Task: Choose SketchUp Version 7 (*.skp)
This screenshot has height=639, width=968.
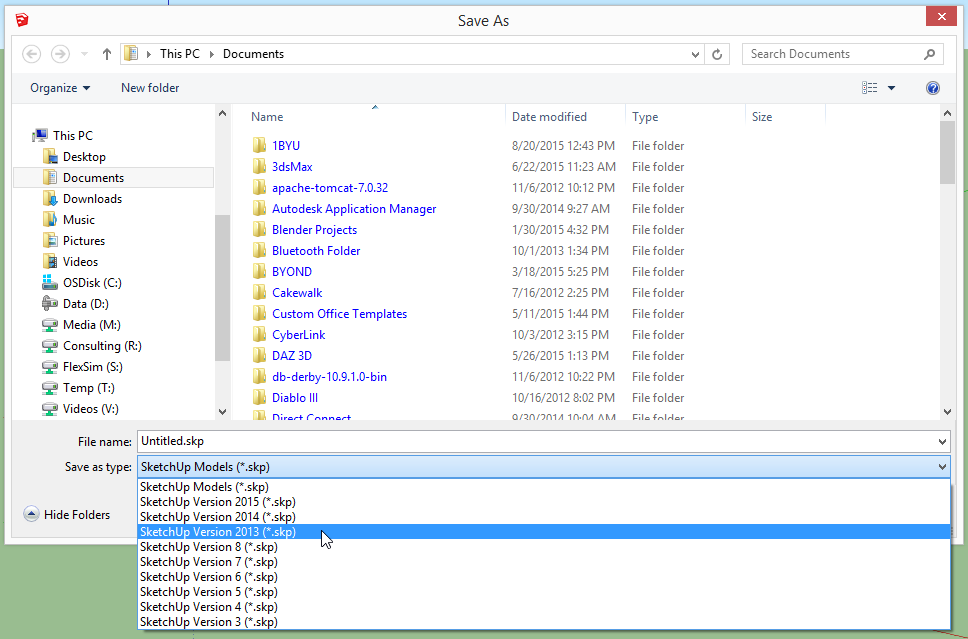Action: point(543,562)
